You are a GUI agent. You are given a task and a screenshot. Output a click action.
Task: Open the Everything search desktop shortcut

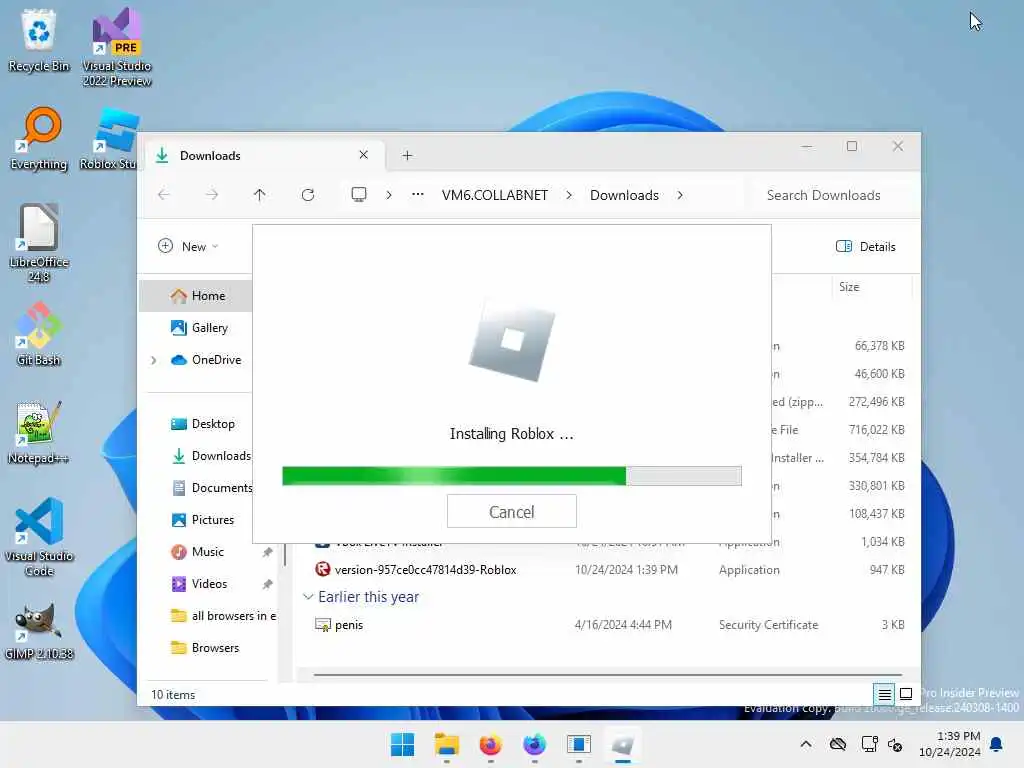(39, 138)
